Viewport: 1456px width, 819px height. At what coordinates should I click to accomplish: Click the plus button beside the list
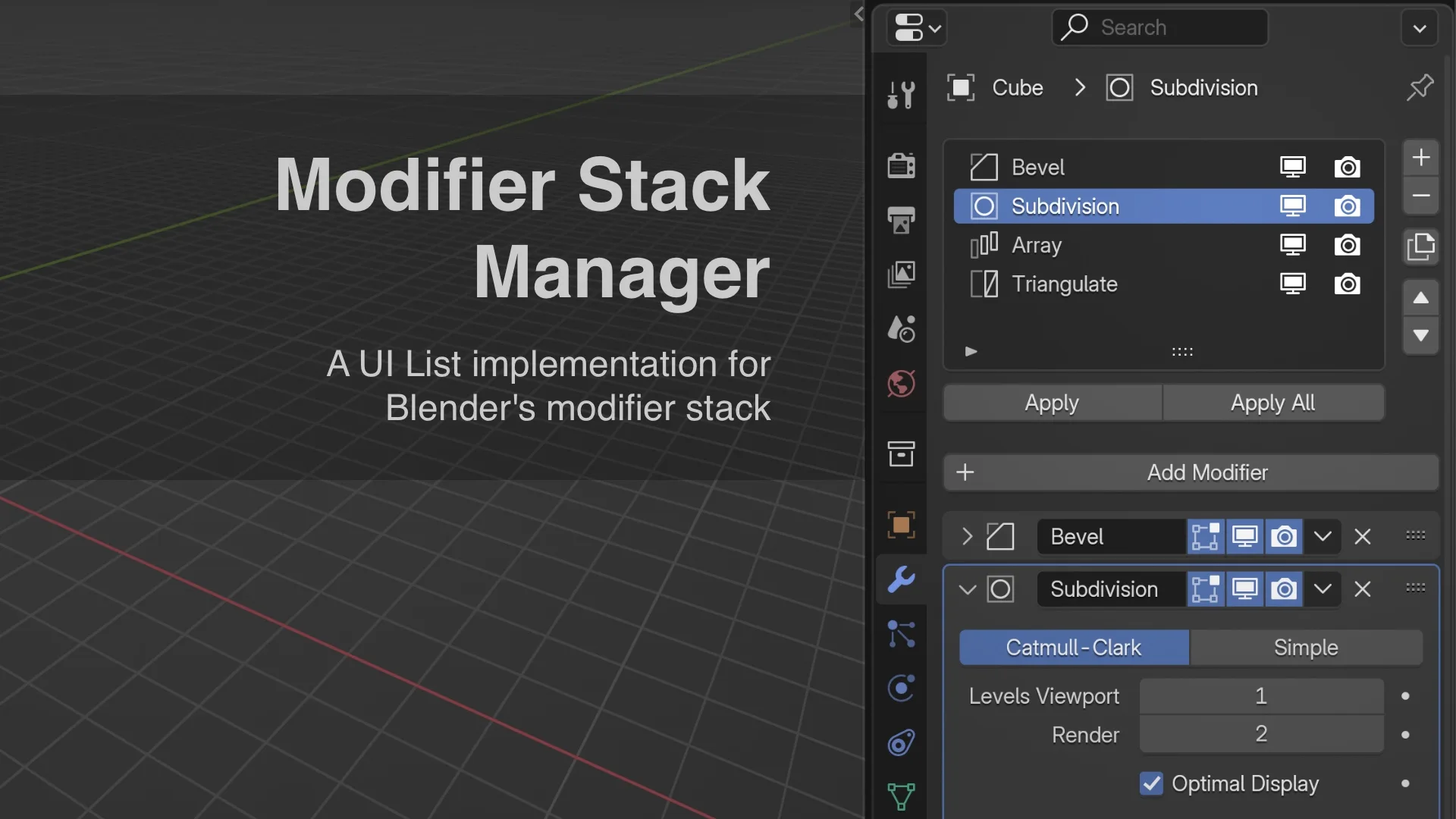(x=1421, y=158)
